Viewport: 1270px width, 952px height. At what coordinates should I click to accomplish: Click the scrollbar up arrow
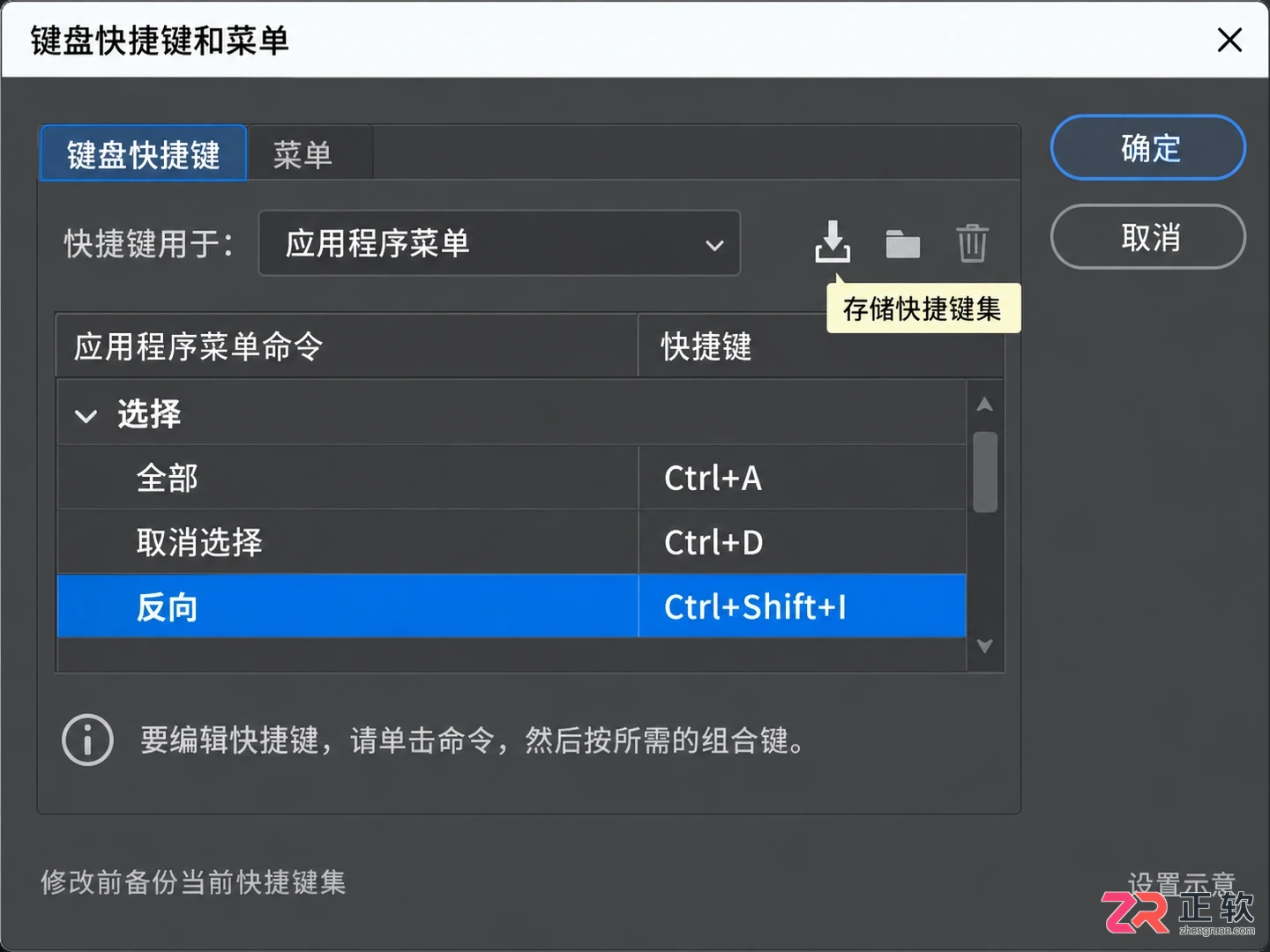click(x=985, y=405)
